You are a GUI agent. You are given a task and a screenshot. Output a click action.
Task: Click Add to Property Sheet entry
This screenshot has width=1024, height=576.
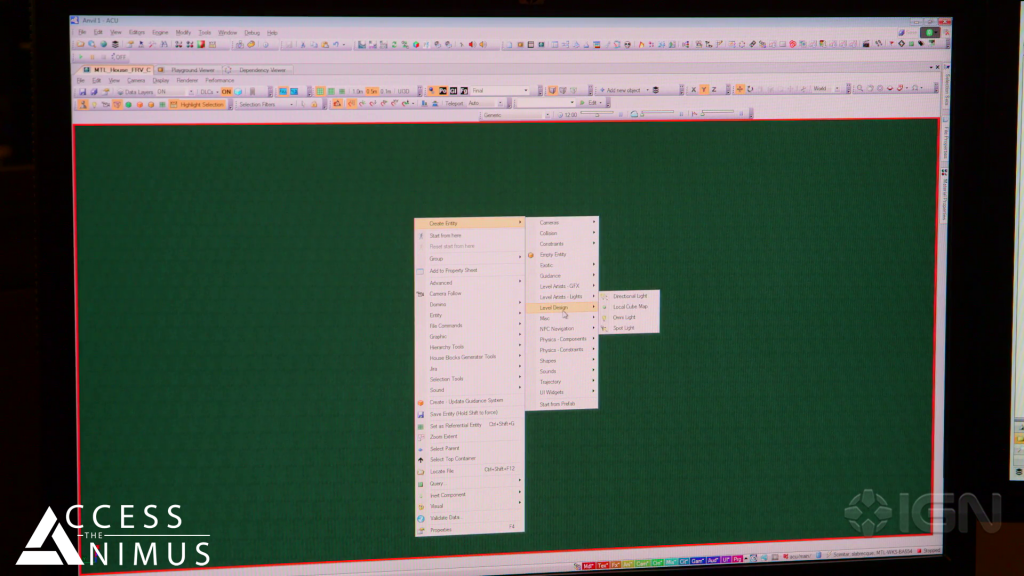[453, 271]
